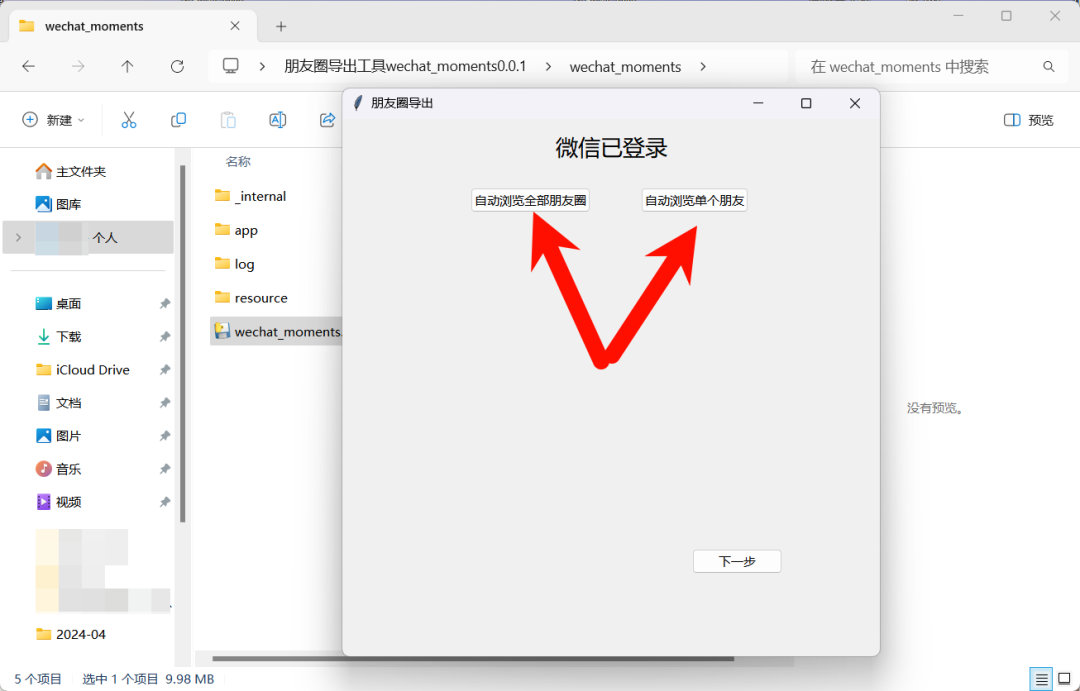Click the Copy icon in toolbar
The width and height of the screenshot is (1080, 691).
[178, 120]
